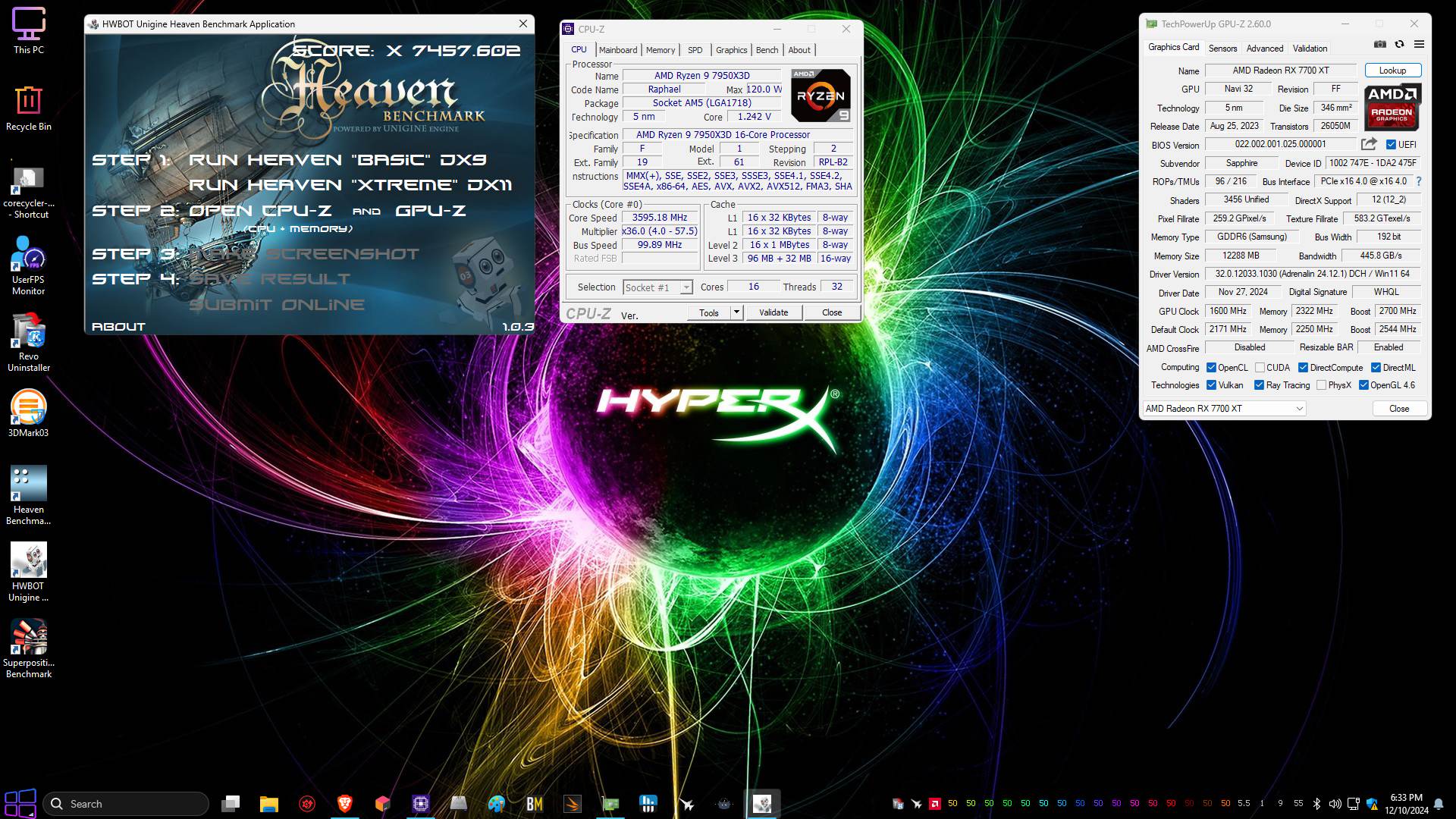The height and width of the screenshot is (819, 1456).
Task: Switch to the Bench tab in CPU-Z
Action: click(767, 50)
